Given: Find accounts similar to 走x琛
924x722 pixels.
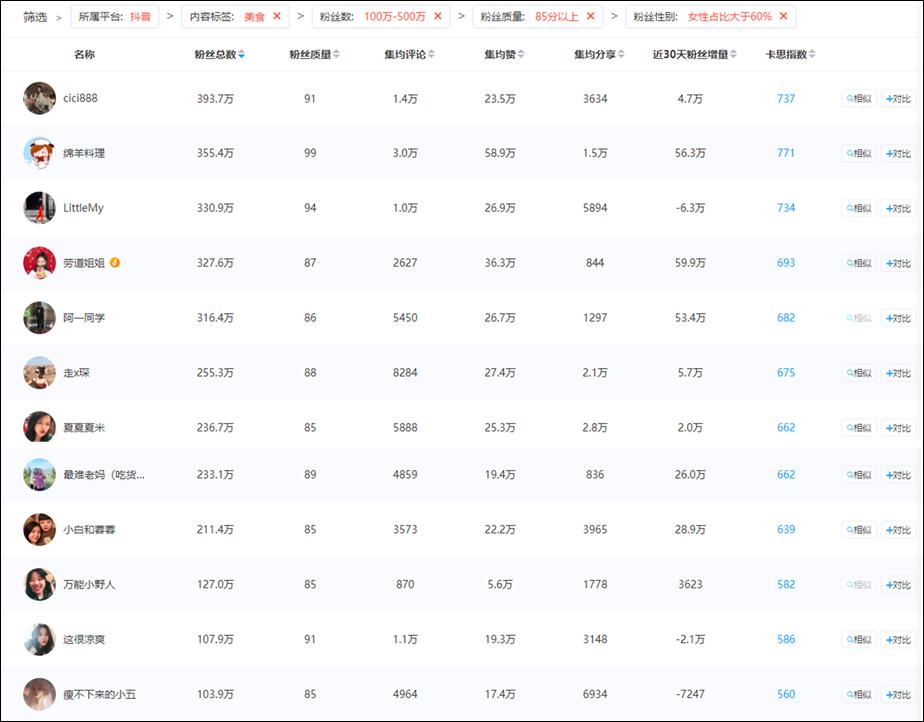Looking at the screenshot, I should point(859,373).
